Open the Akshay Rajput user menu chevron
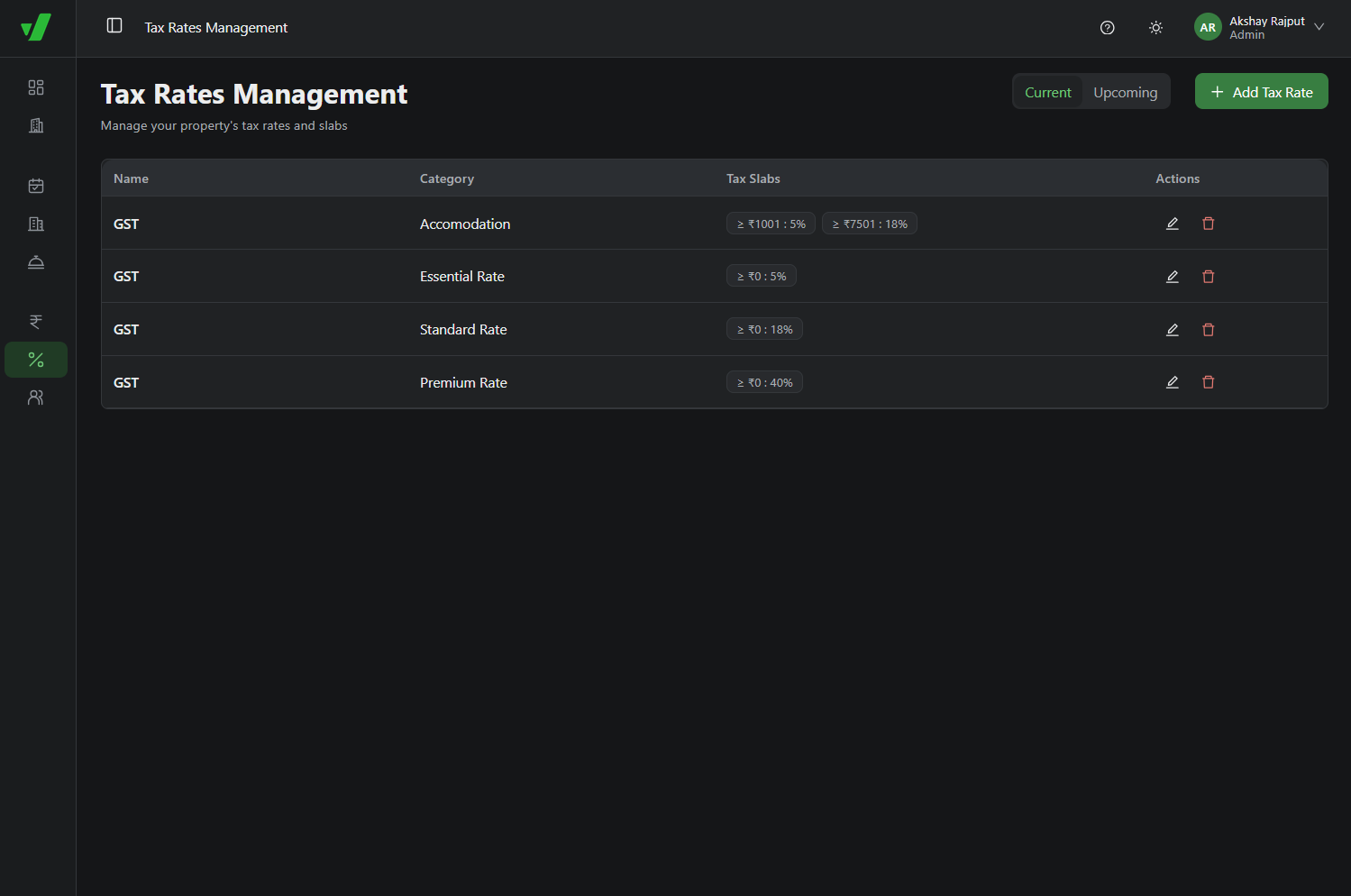The image size is (1351, 896). [x=1319, y=27]
